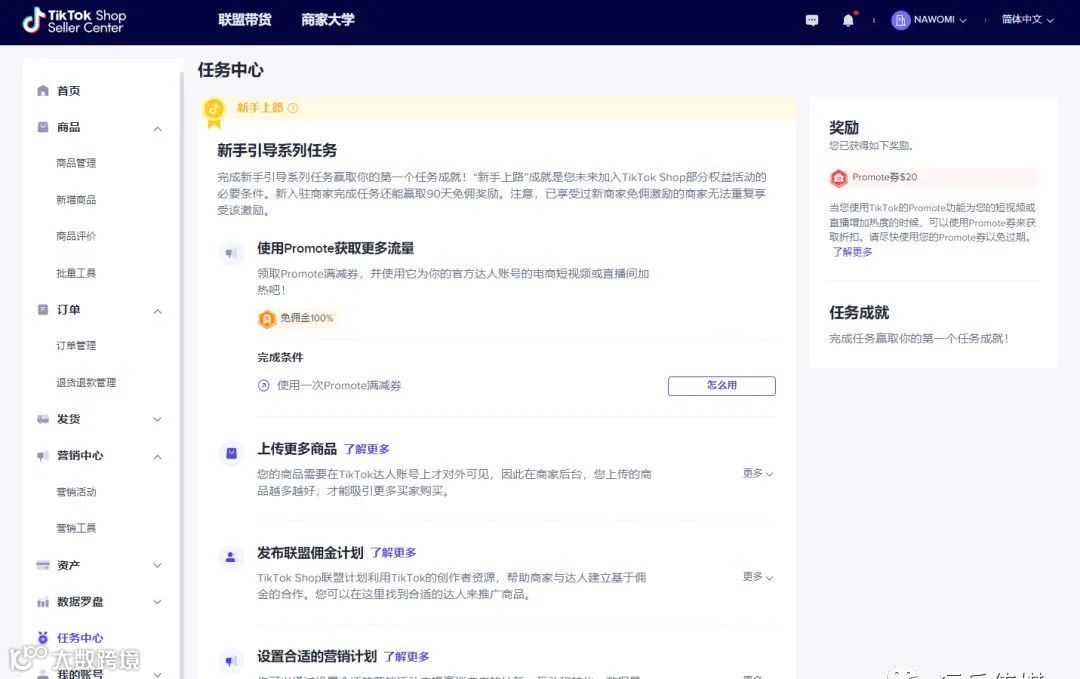Open 商品管理 in the sidebar
Viewport: 1080px width, 679px height.
(x=76, y=163)
